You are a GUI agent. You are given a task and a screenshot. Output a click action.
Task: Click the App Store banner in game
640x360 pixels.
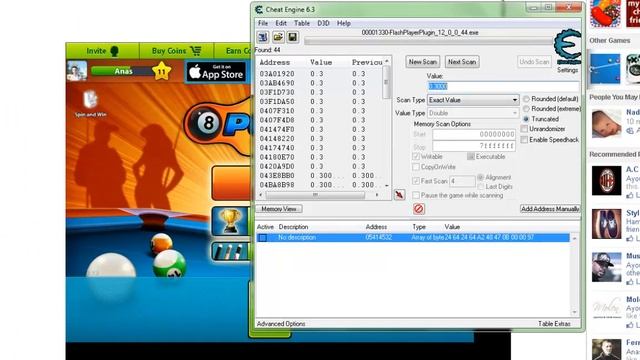(216, 72)
